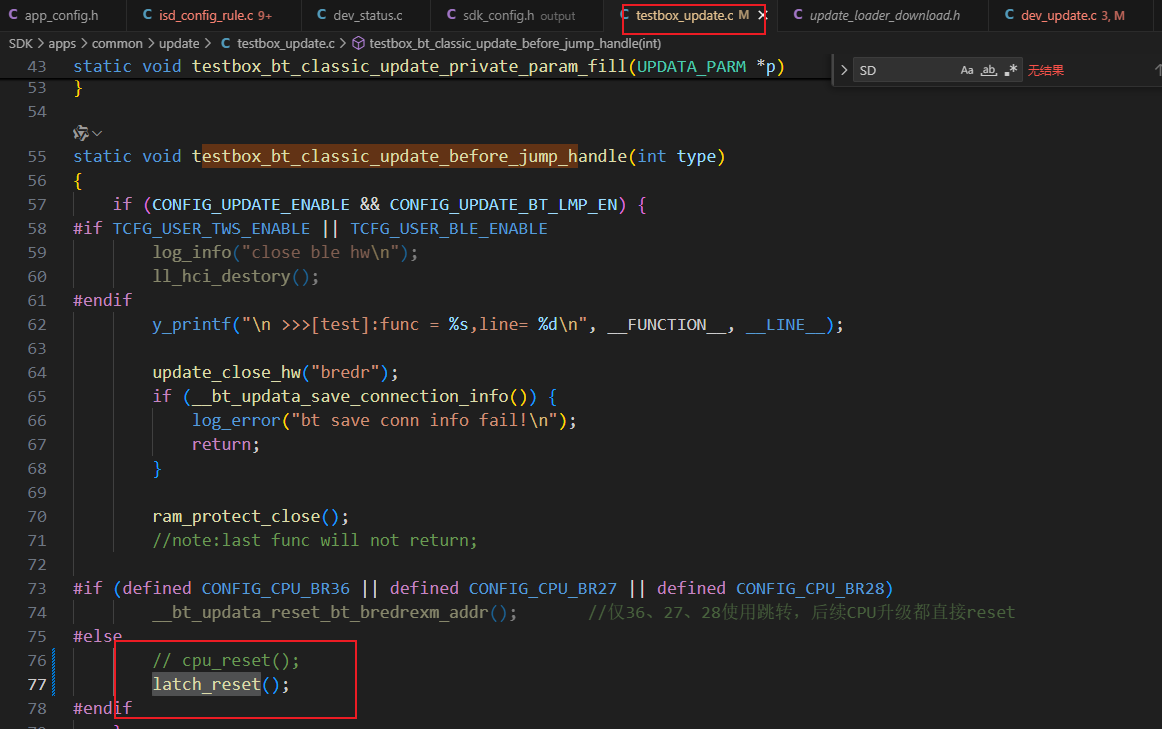Screen dimensions: 1162x729
Task: Click the log_error call on line 66
Action: [x=236, y=421]
